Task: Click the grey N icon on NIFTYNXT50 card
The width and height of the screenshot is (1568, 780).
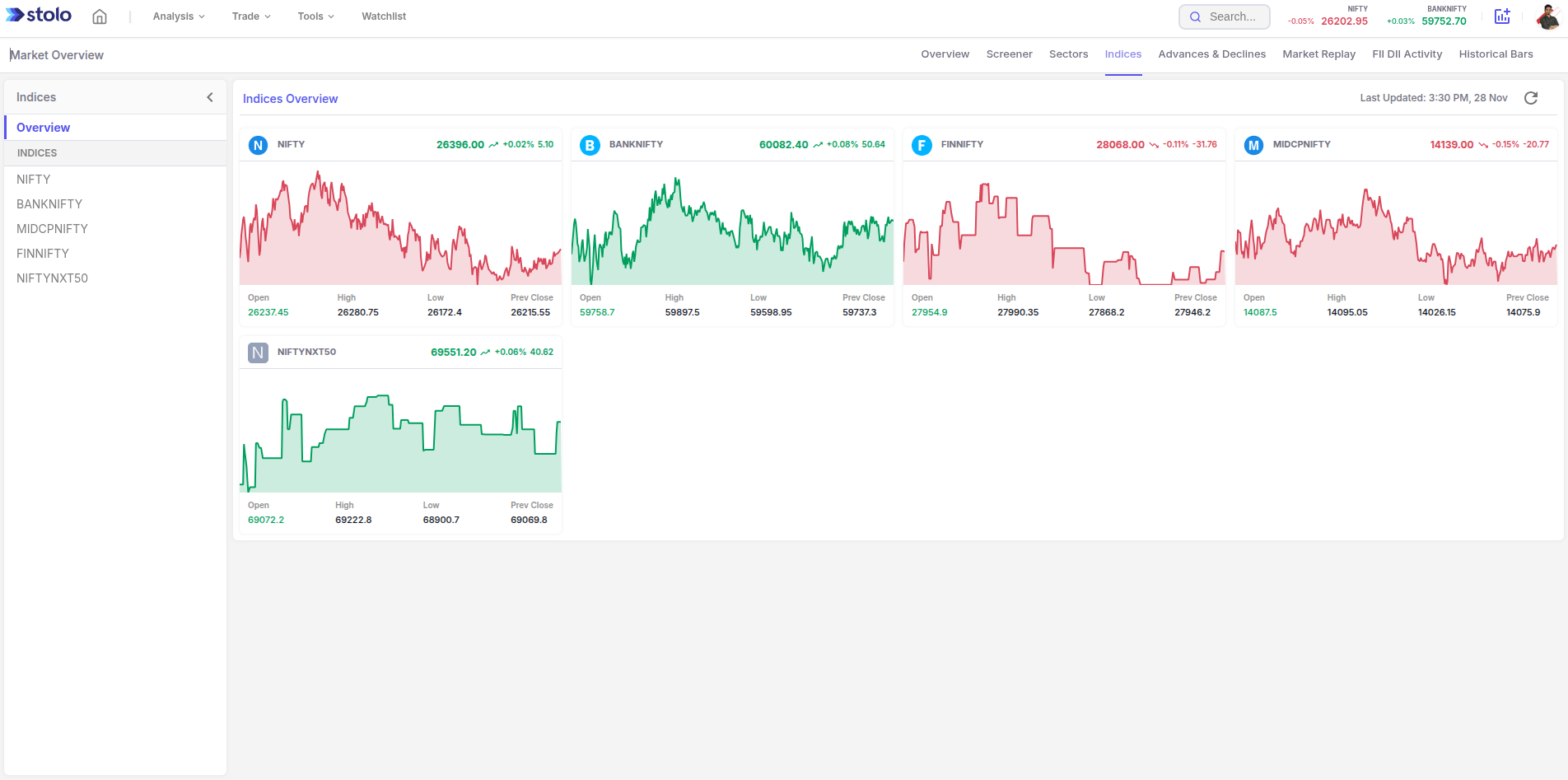Action: pyautogui.click(x=258, y=353)
